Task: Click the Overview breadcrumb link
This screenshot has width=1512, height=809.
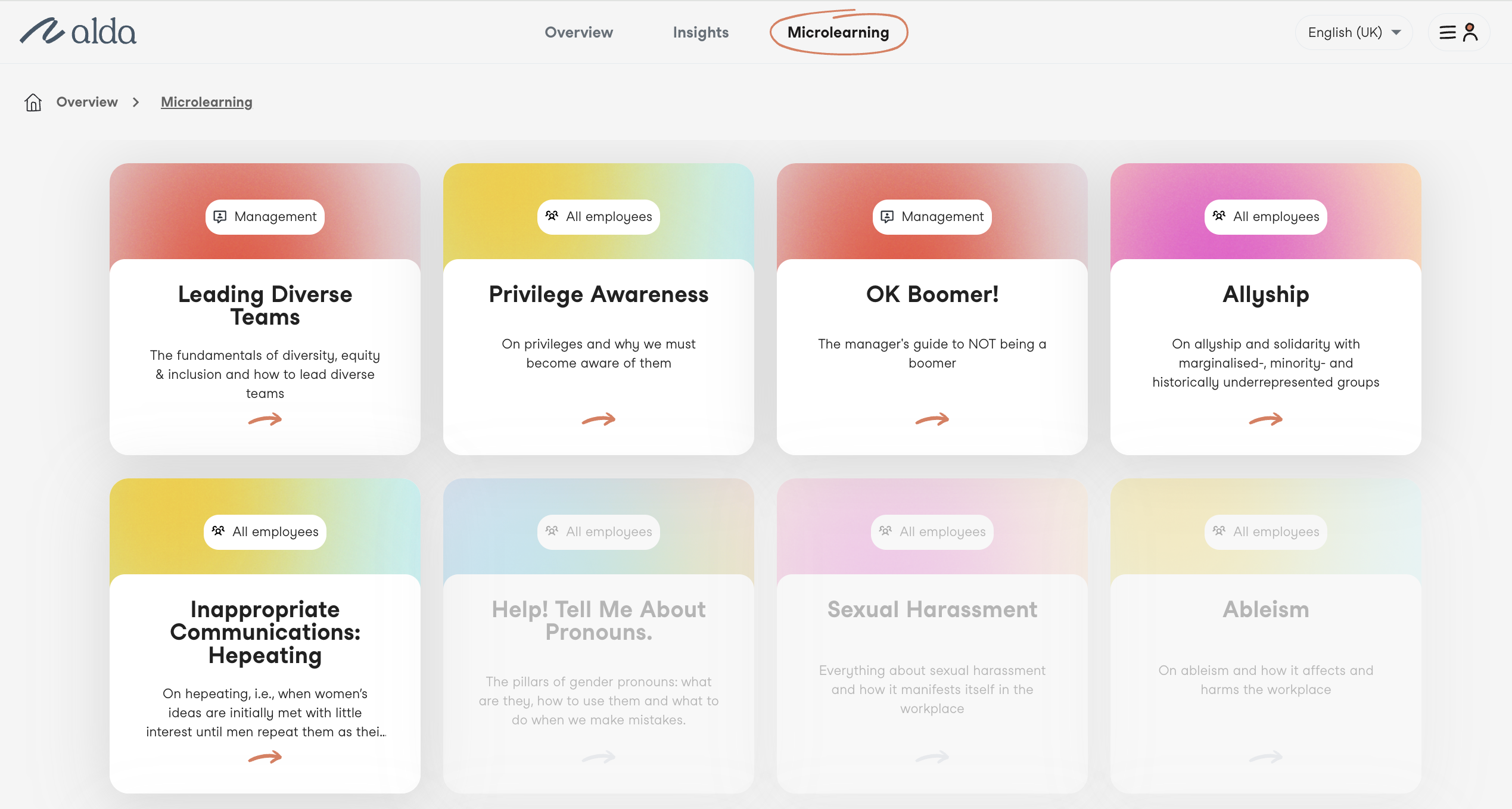Action: (x=87, y=102)
